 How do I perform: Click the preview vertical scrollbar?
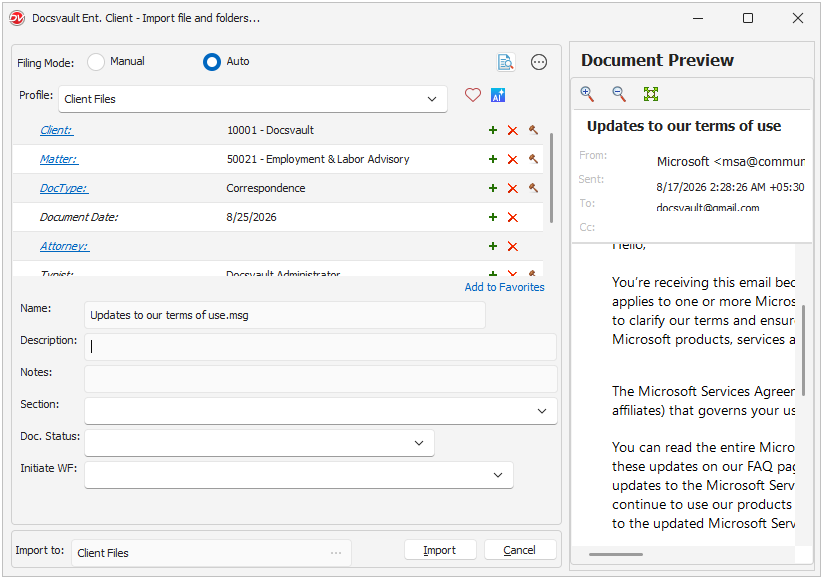(803, 351)
